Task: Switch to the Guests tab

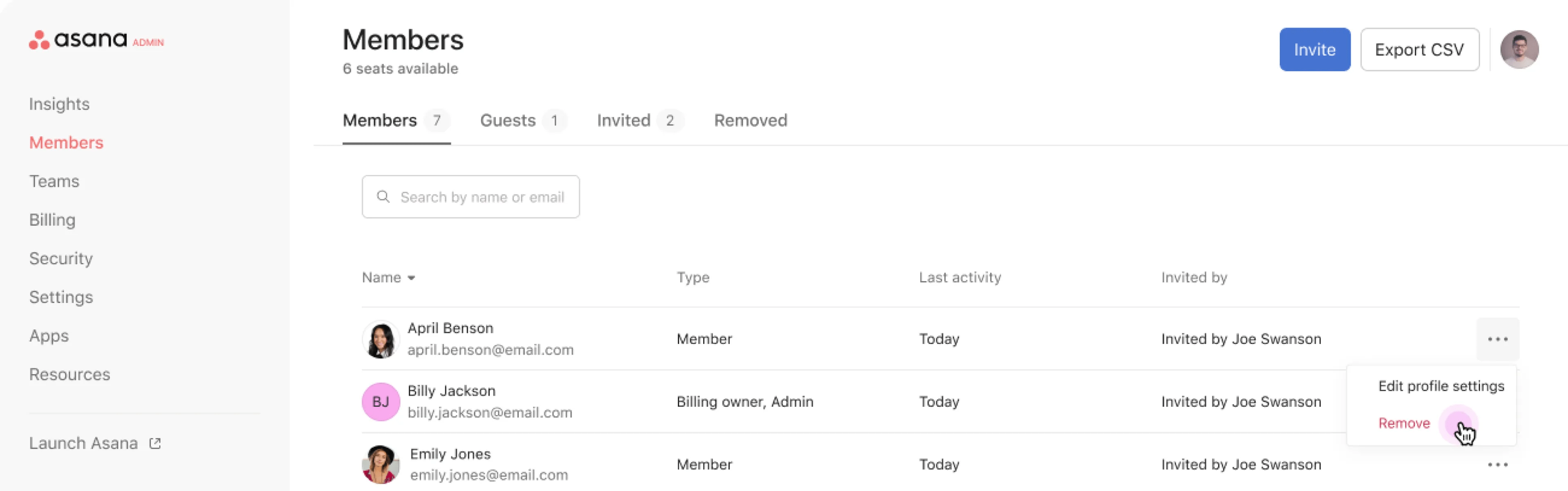Action: click(508, 121)
